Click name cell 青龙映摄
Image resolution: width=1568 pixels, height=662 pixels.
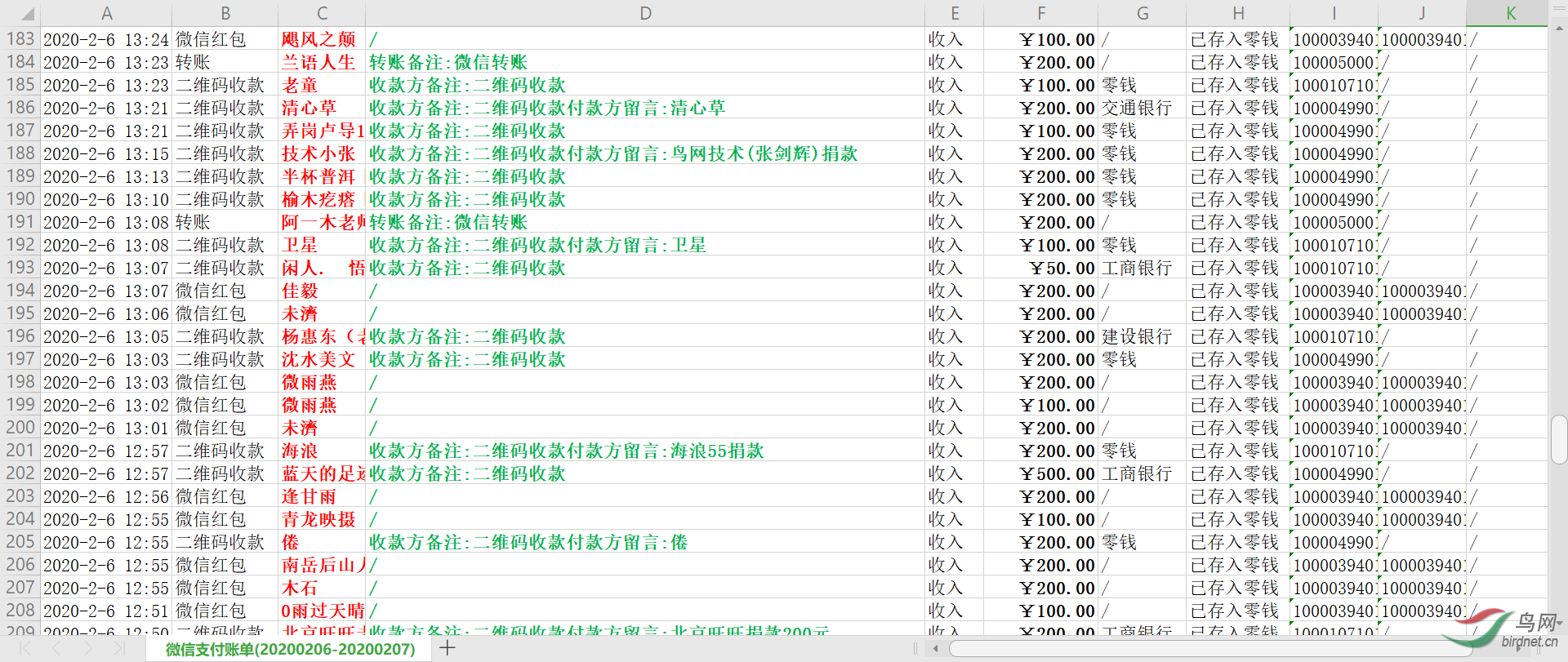pyautogui.click(x=322, y=519)
